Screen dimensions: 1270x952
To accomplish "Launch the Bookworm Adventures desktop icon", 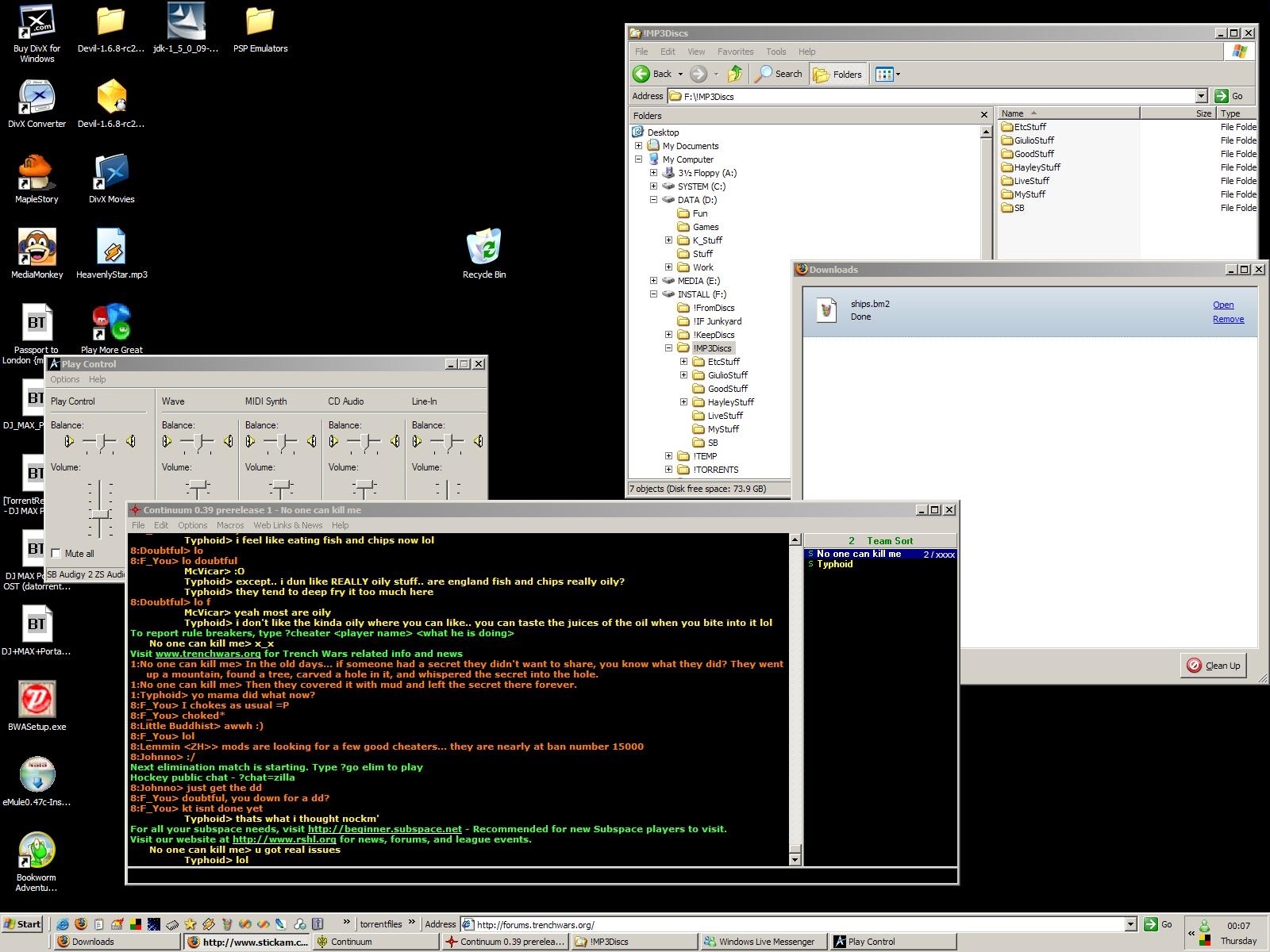I will 37,851.
